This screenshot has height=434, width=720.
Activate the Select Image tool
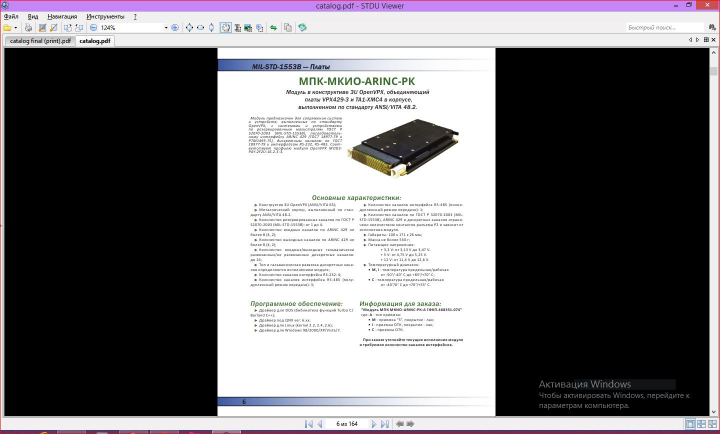click(248, 28)
